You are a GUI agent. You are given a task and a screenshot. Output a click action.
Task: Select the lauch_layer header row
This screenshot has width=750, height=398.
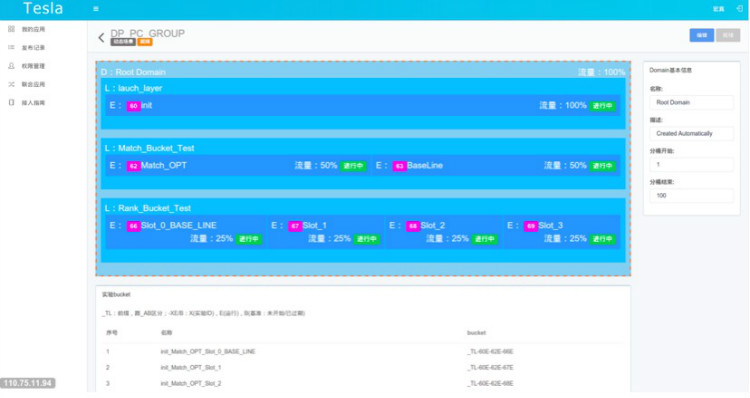pyautogui.click(x=363, y=88)
